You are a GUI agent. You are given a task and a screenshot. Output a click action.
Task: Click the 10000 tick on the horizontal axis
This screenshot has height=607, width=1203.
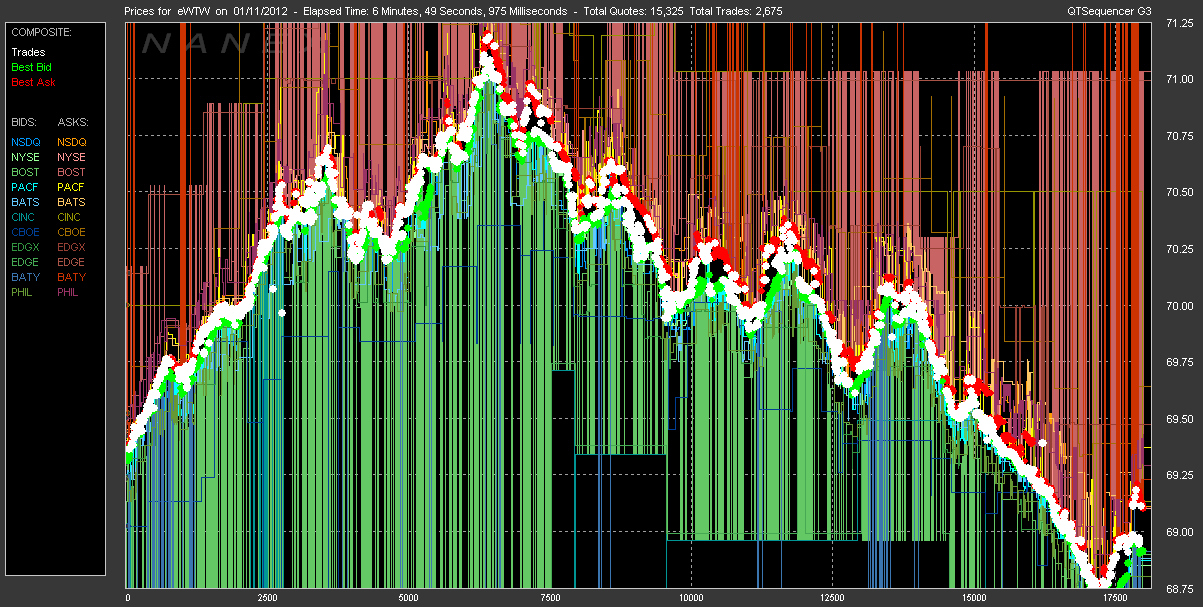[x=690, y=598]
